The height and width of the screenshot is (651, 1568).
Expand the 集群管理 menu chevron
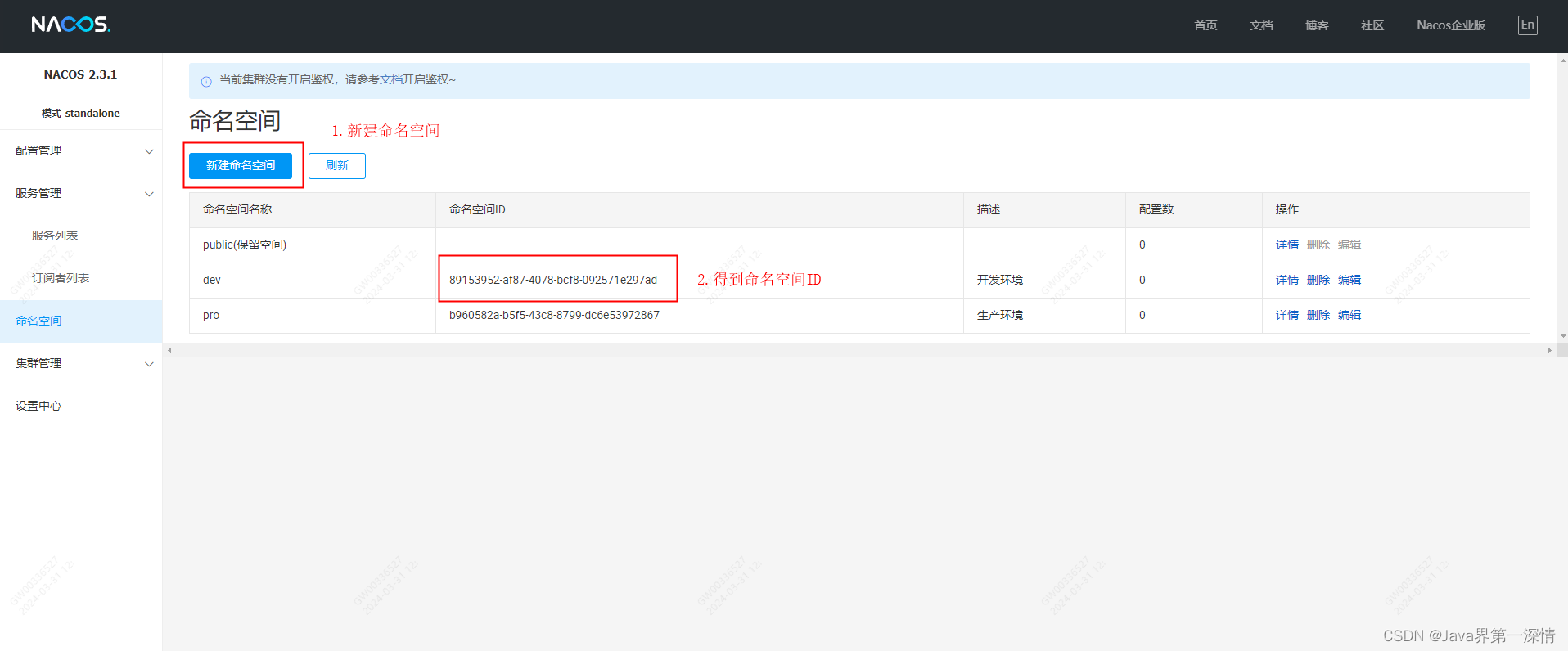click(149, 364)
